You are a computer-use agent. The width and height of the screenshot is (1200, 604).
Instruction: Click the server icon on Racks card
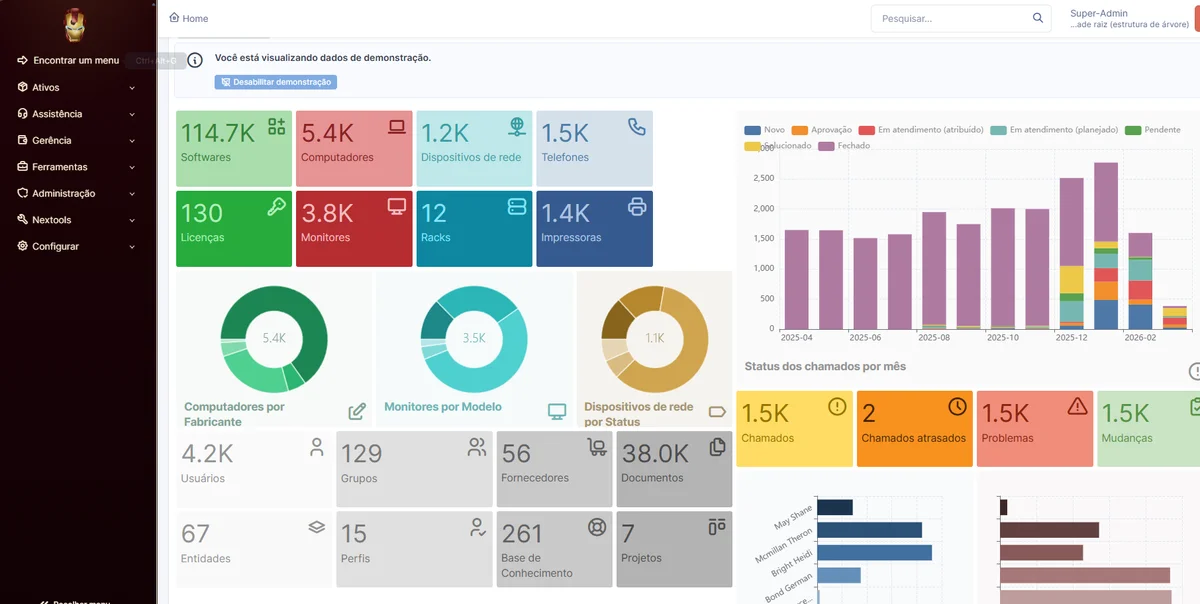click(x=517, y=207)
